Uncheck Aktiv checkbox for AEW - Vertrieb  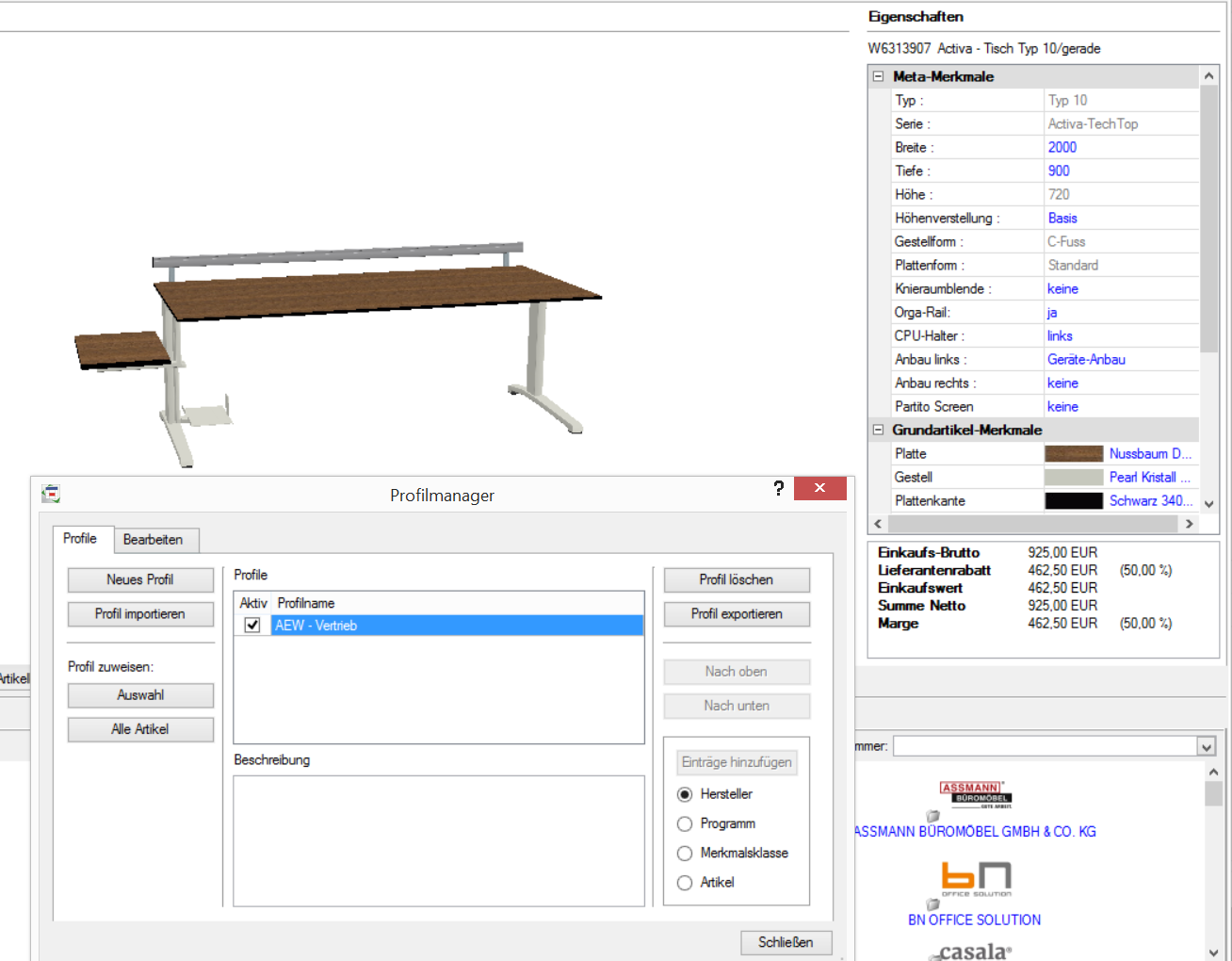click(251, 626)
